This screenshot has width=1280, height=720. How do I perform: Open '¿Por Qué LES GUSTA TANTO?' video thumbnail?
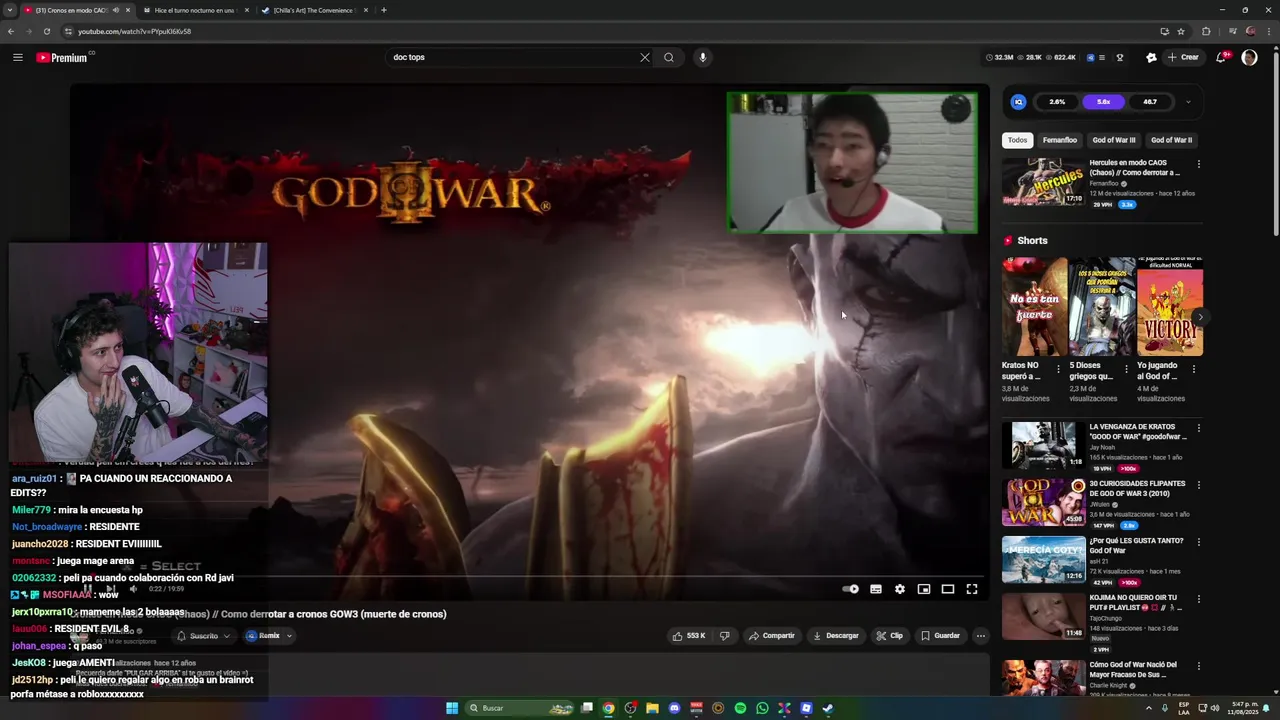(1043, 560)
